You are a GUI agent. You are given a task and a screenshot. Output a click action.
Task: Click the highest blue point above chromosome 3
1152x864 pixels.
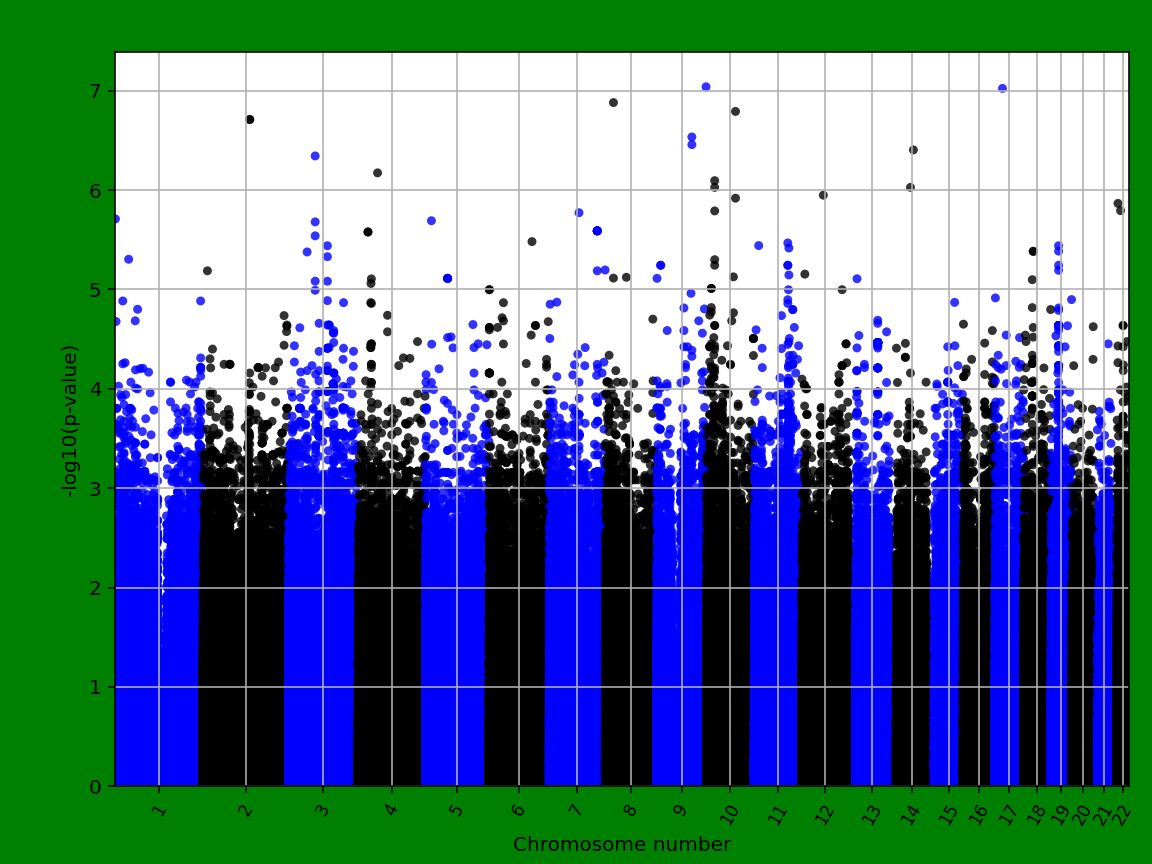coord(315,156)
